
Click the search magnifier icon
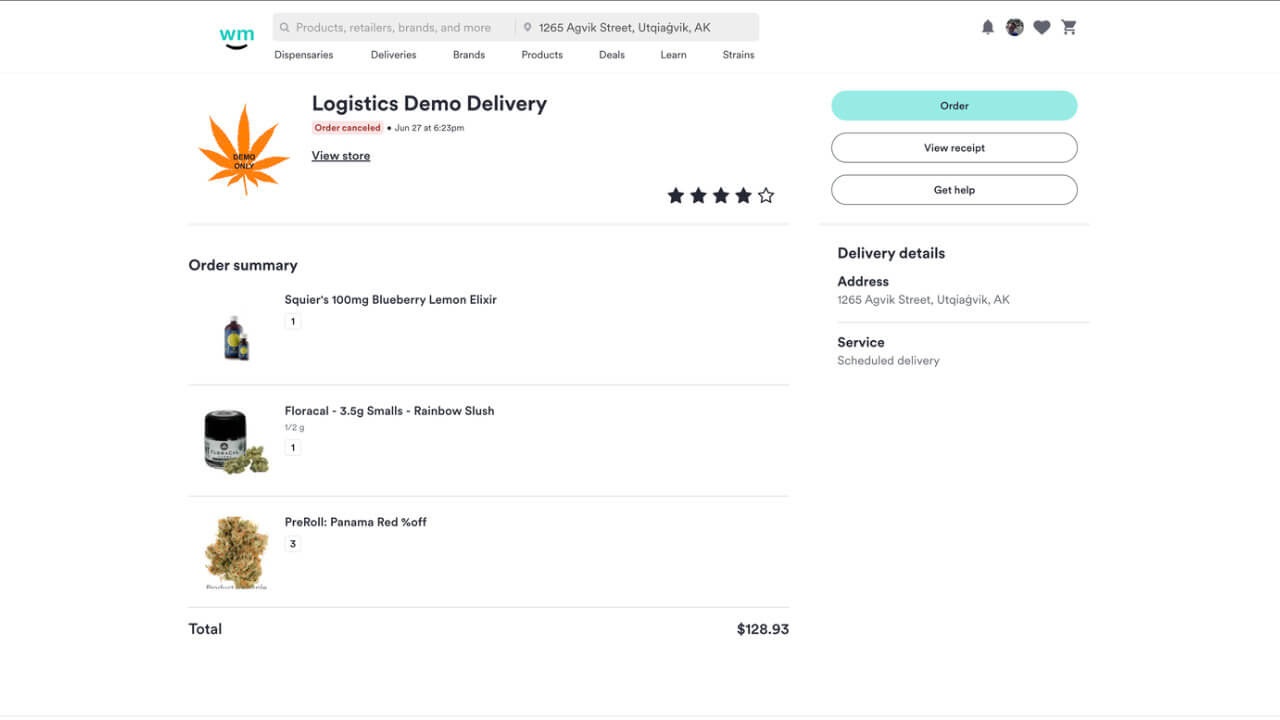tap(285, 27)
